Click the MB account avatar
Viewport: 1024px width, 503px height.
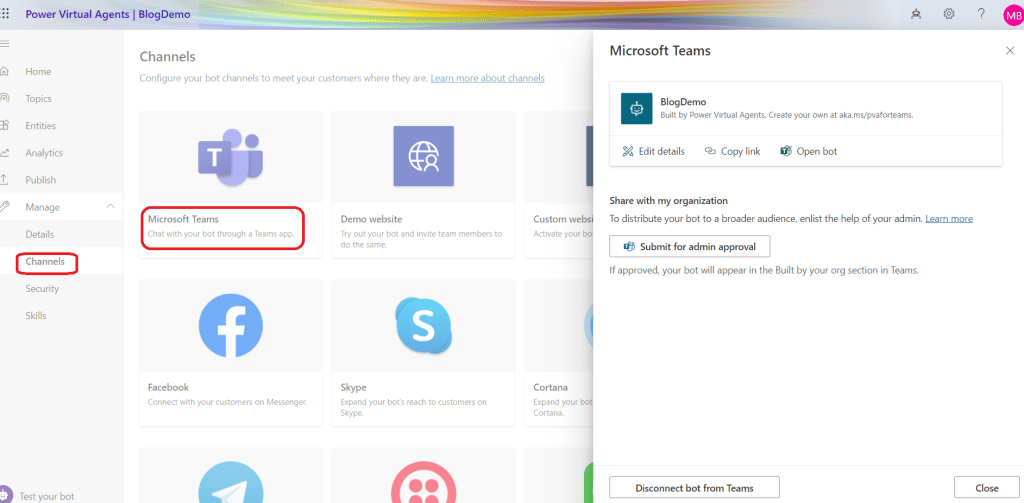[x=1012, y=15]
